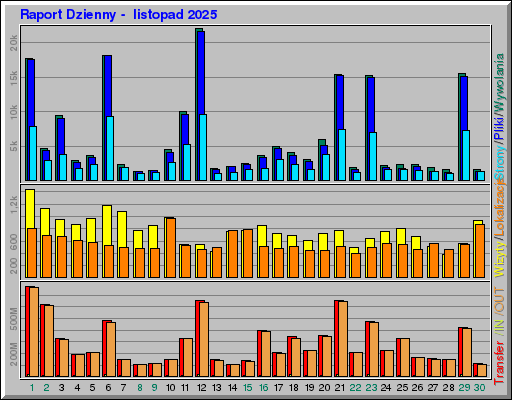The image size is (512, 400).
Task: Click day label "9" on the x-axis
Action: click(x=154, y=388)
